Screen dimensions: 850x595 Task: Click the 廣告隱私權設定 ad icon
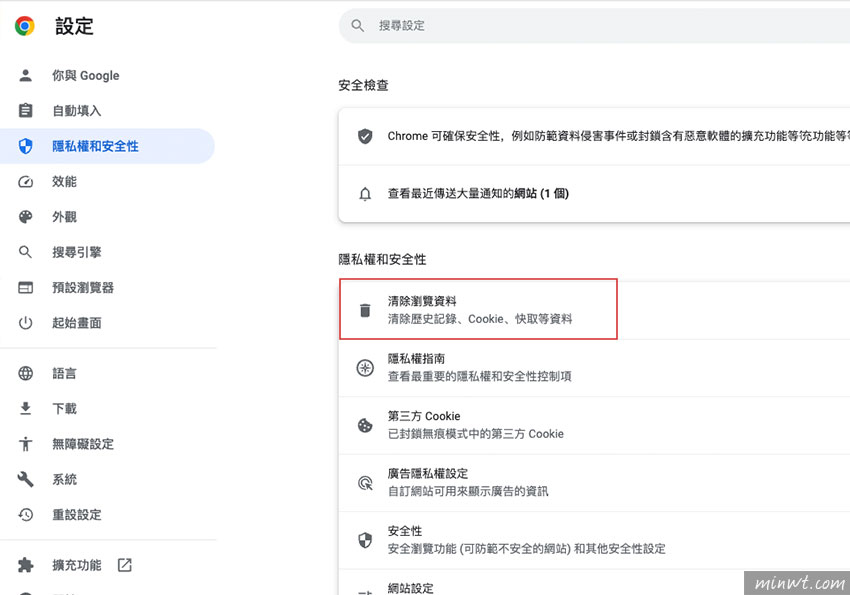tap(365, 482)
